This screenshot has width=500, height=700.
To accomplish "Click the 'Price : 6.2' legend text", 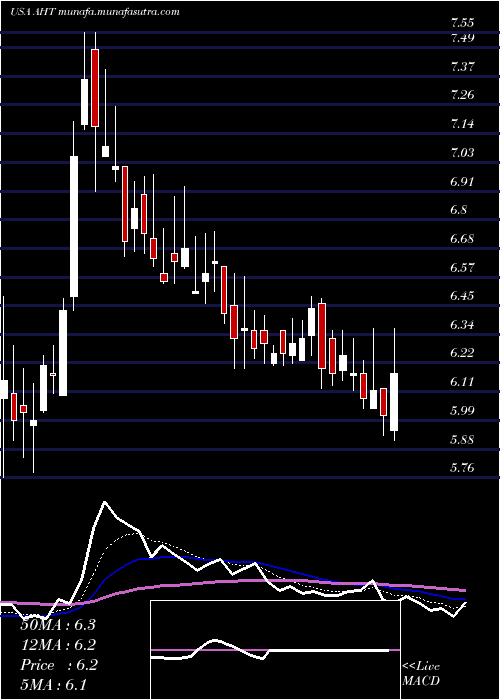I will (x=59, y=665).
